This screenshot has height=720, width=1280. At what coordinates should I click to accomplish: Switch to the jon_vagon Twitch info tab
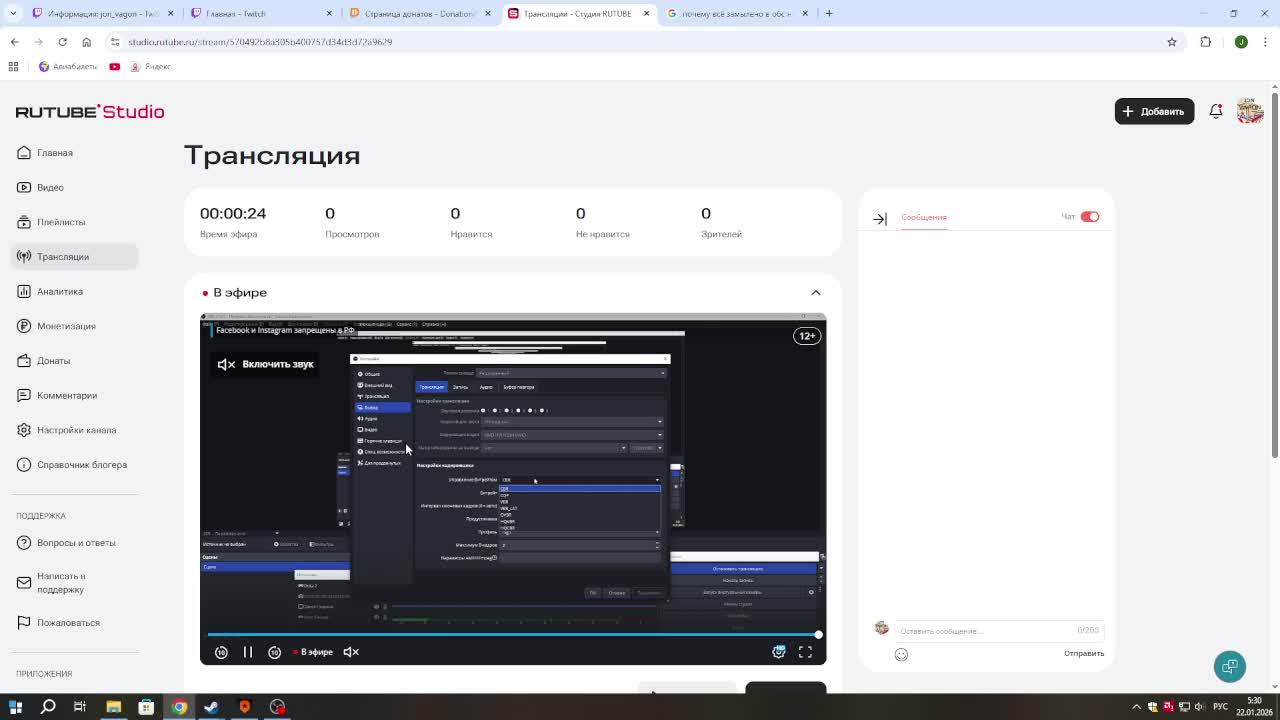(x=103, y=13)
